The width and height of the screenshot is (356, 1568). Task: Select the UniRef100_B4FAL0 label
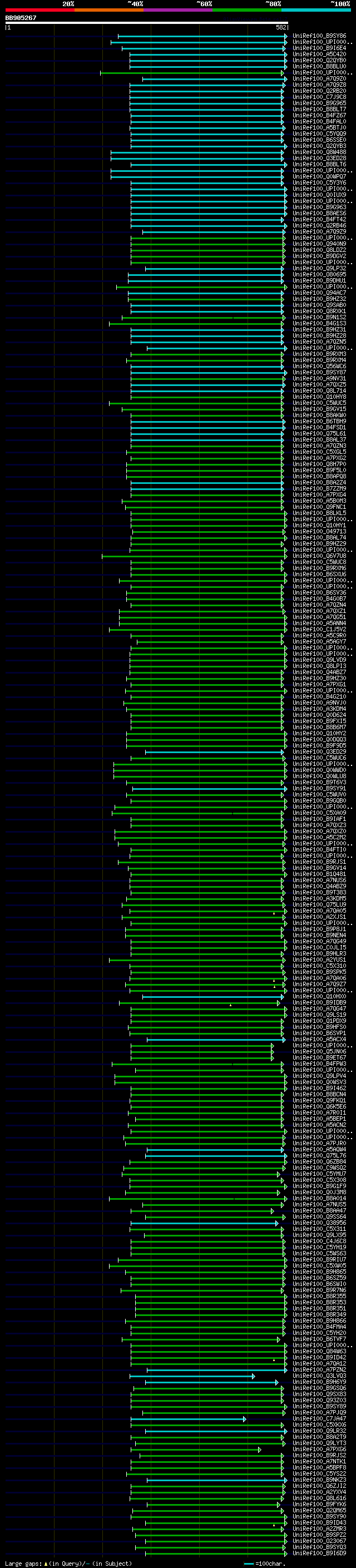[319, 122]
